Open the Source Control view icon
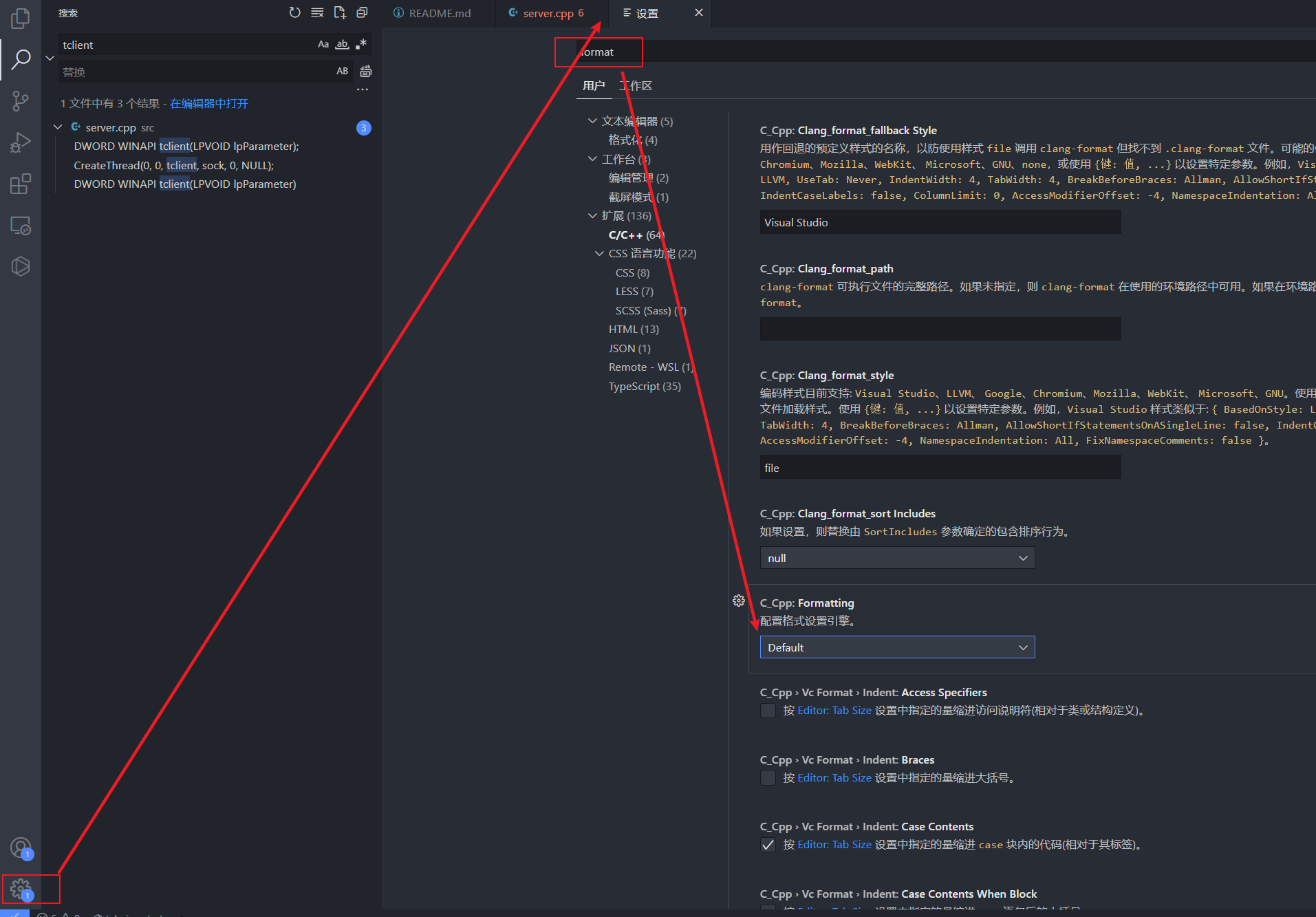 [x=20, y=101]
